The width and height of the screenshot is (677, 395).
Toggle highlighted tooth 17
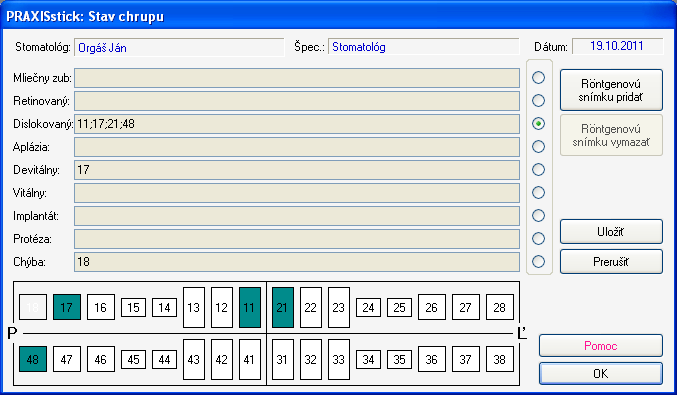[x=66, y=307]
